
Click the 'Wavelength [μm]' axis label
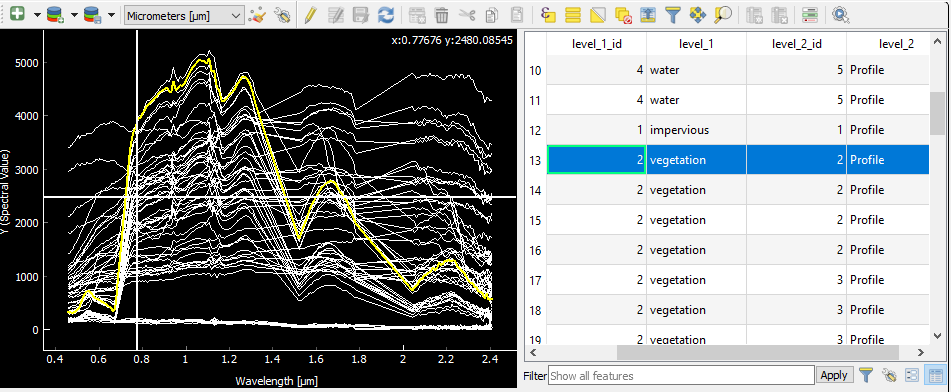pos(276,381)
